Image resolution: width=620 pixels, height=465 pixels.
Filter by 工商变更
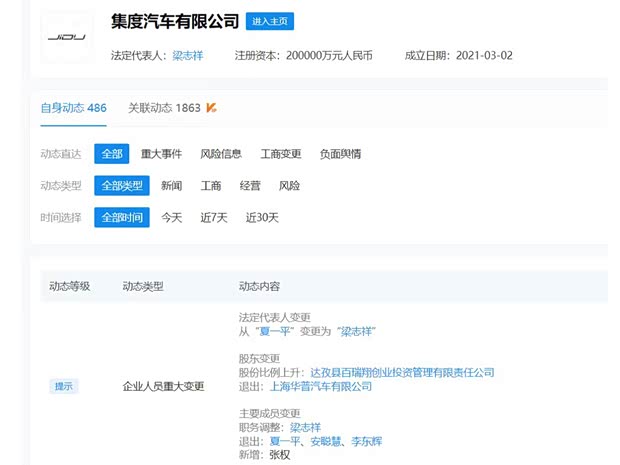pyautogui.click(x=281, y=154)
